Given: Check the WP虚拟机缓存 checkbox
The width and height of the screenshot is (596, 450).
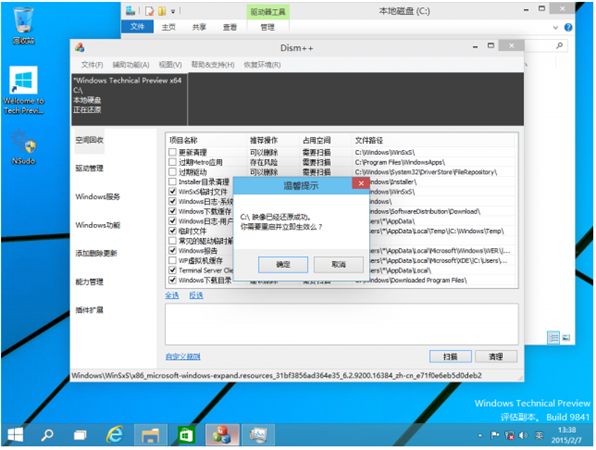Looking at the screenshot, I should [172, 260].
